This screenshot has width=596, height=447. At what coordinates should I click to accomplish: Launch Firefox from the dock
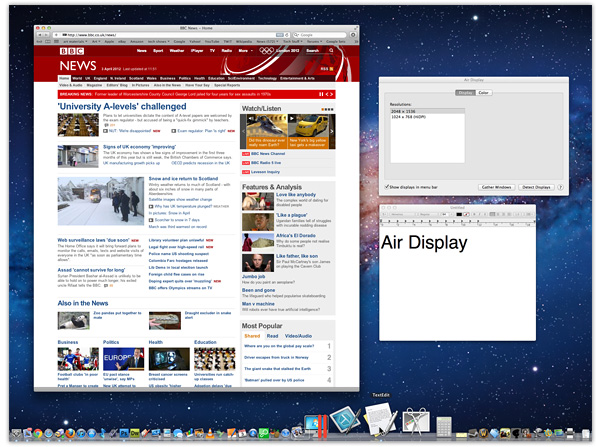tap(70, 433)
